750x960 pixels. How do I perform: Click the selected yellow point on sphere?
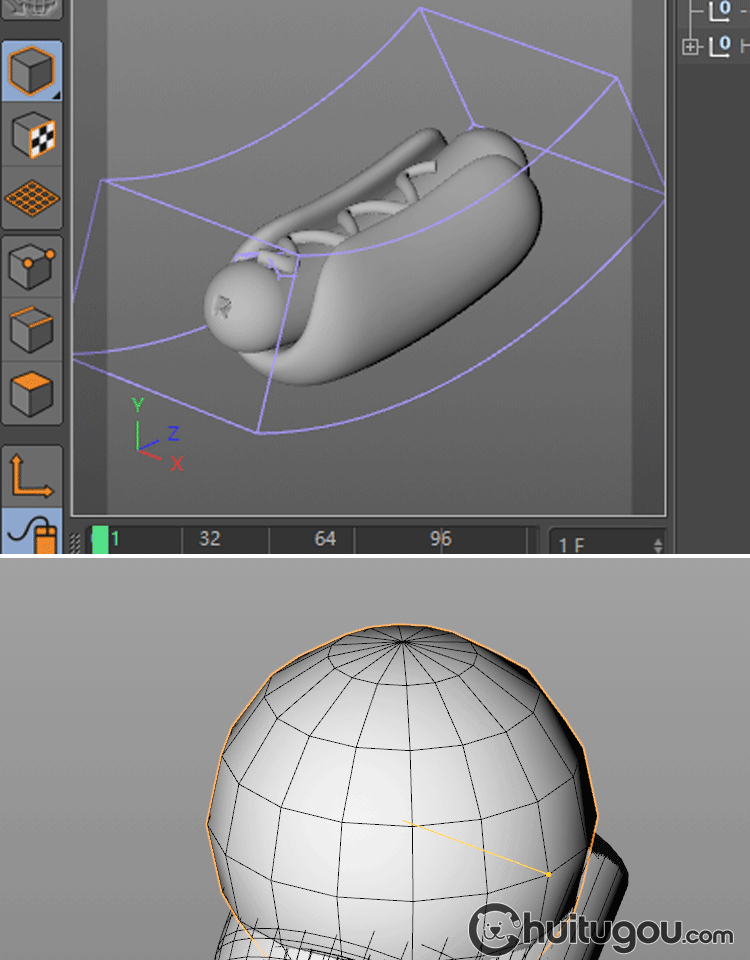tap(548, 875)
